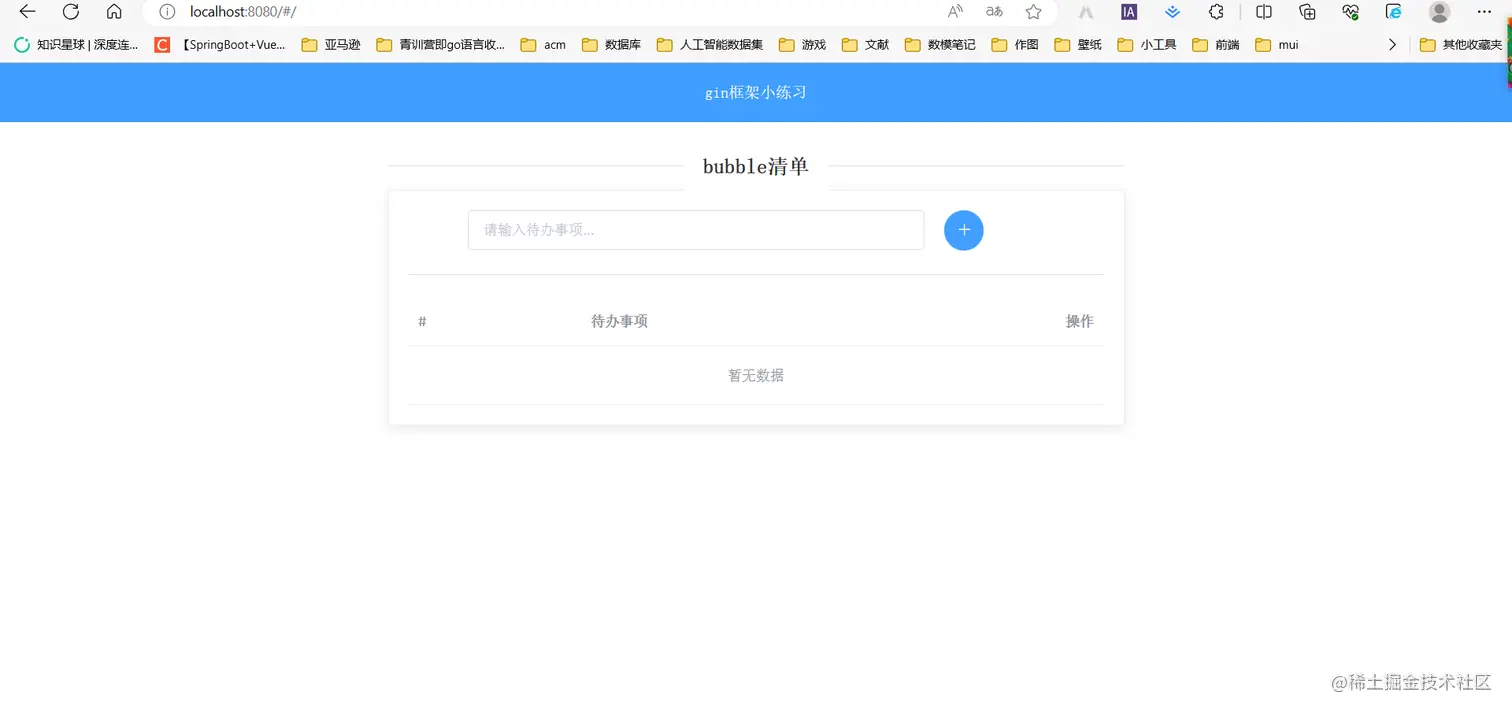Click the Internet Explorer mode icon

click(1393, 12)
